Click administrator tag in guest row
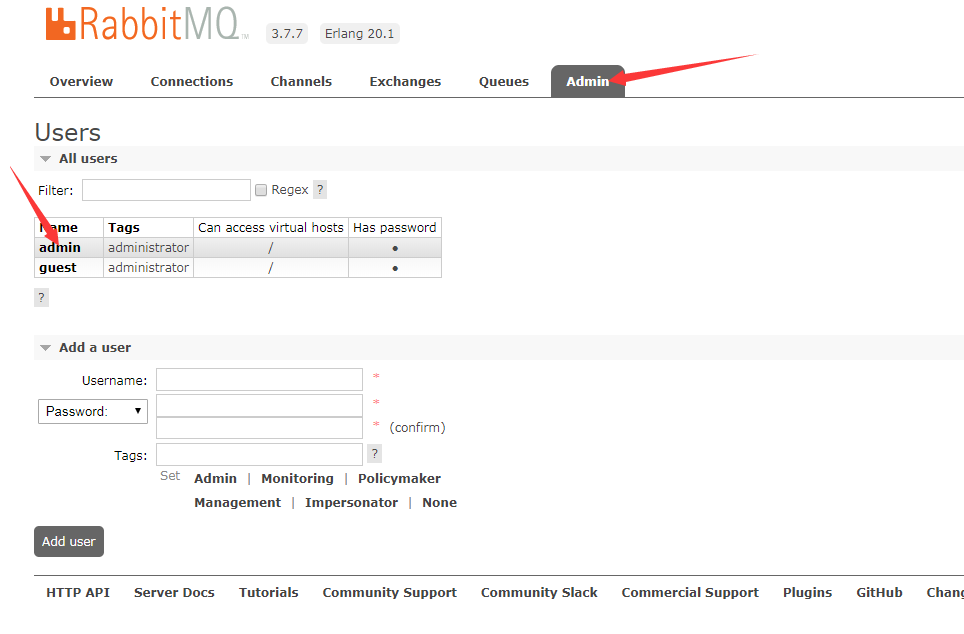Image resolution: width=964 pixels, height=634 pixels. (x=149, y=267)
